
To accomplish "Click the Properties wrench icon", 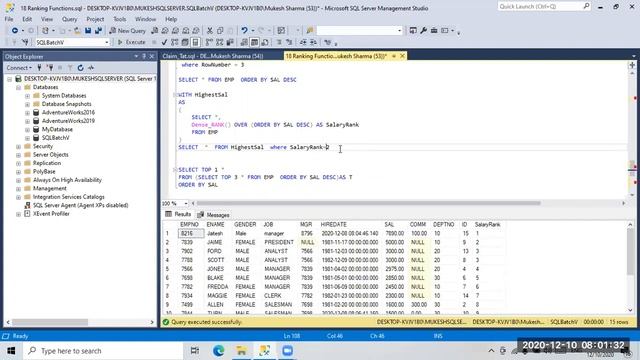I will coord(423,31).
